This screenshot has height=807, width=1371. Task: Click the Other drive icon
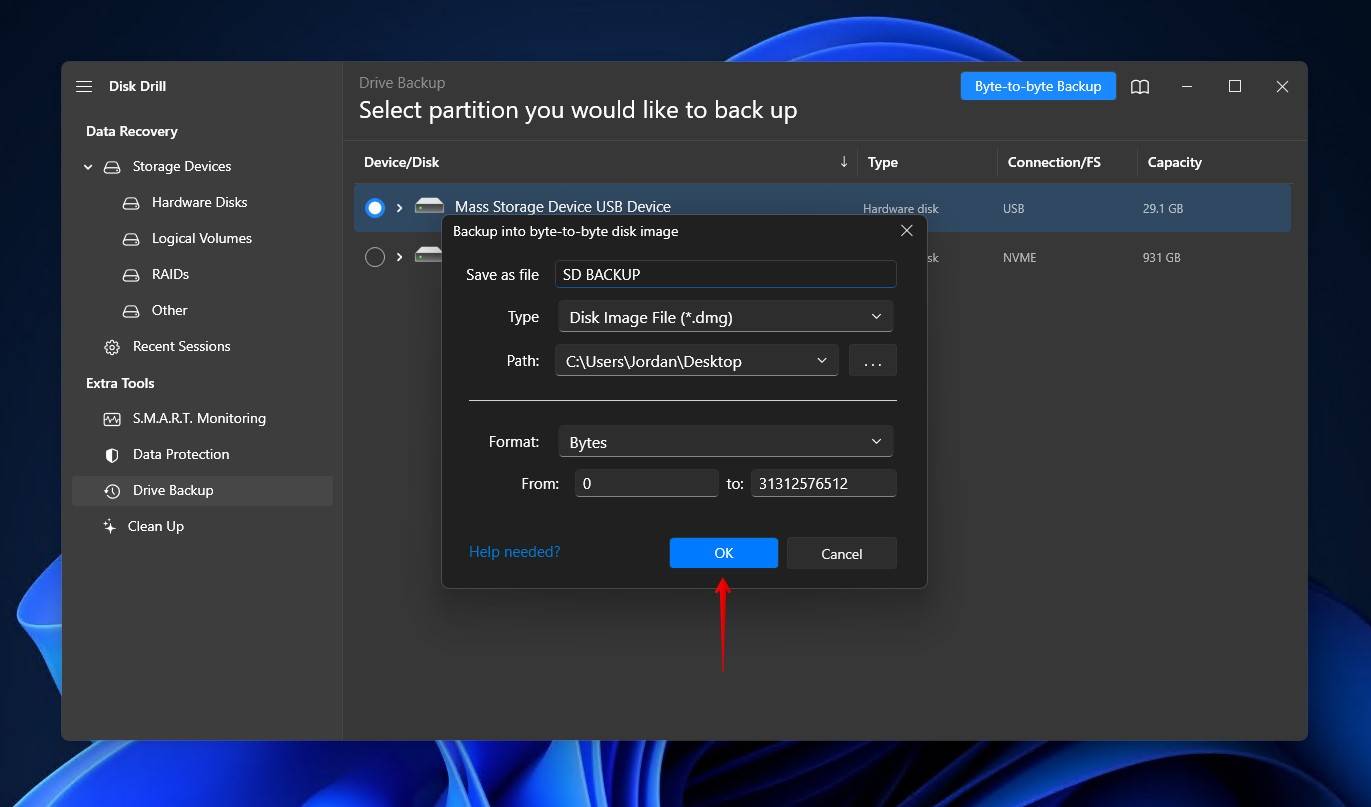pyautogui.click(x=131, y=311)
